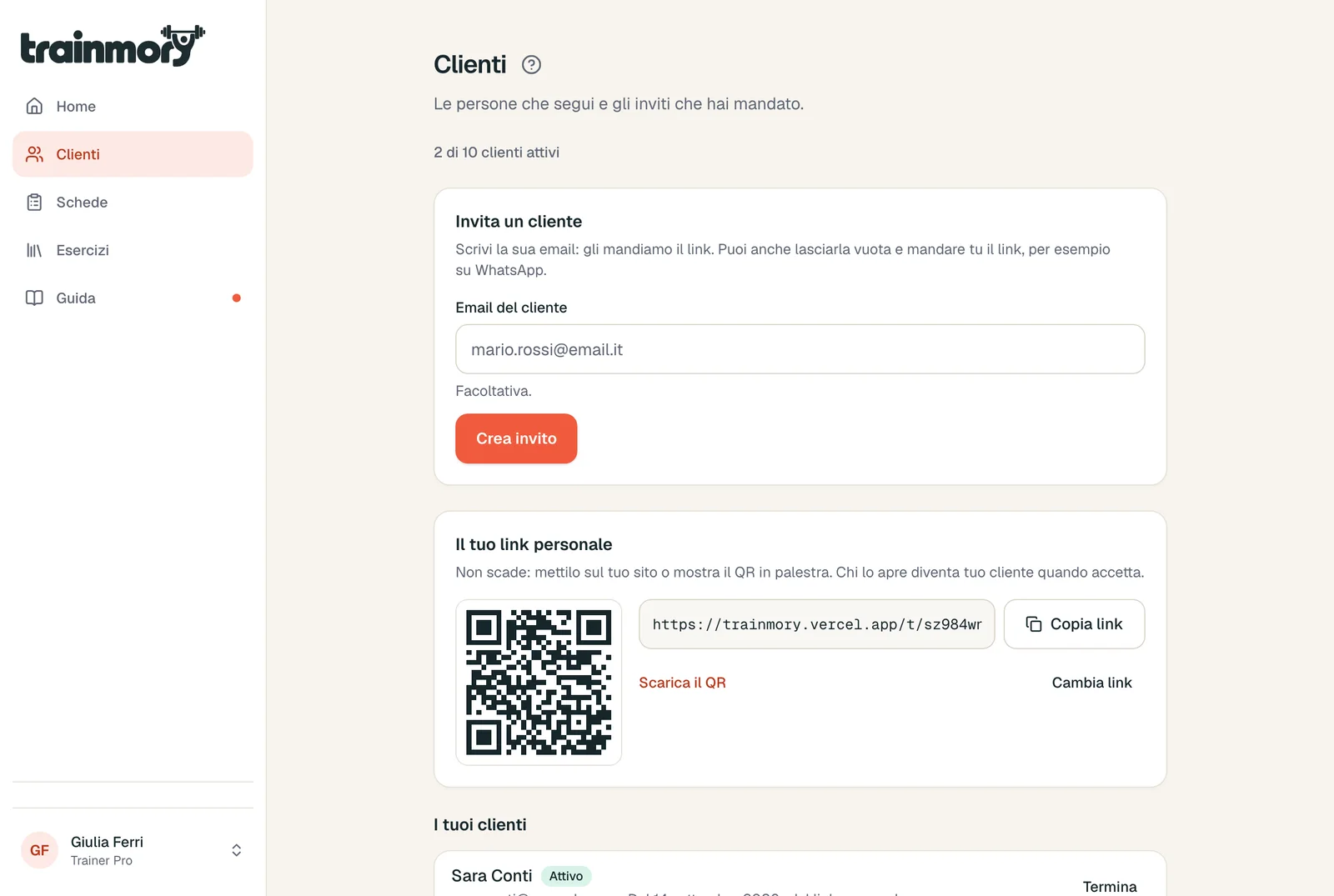Click Cambia link
This screenshot has width=1334, height=896.
1091,683
